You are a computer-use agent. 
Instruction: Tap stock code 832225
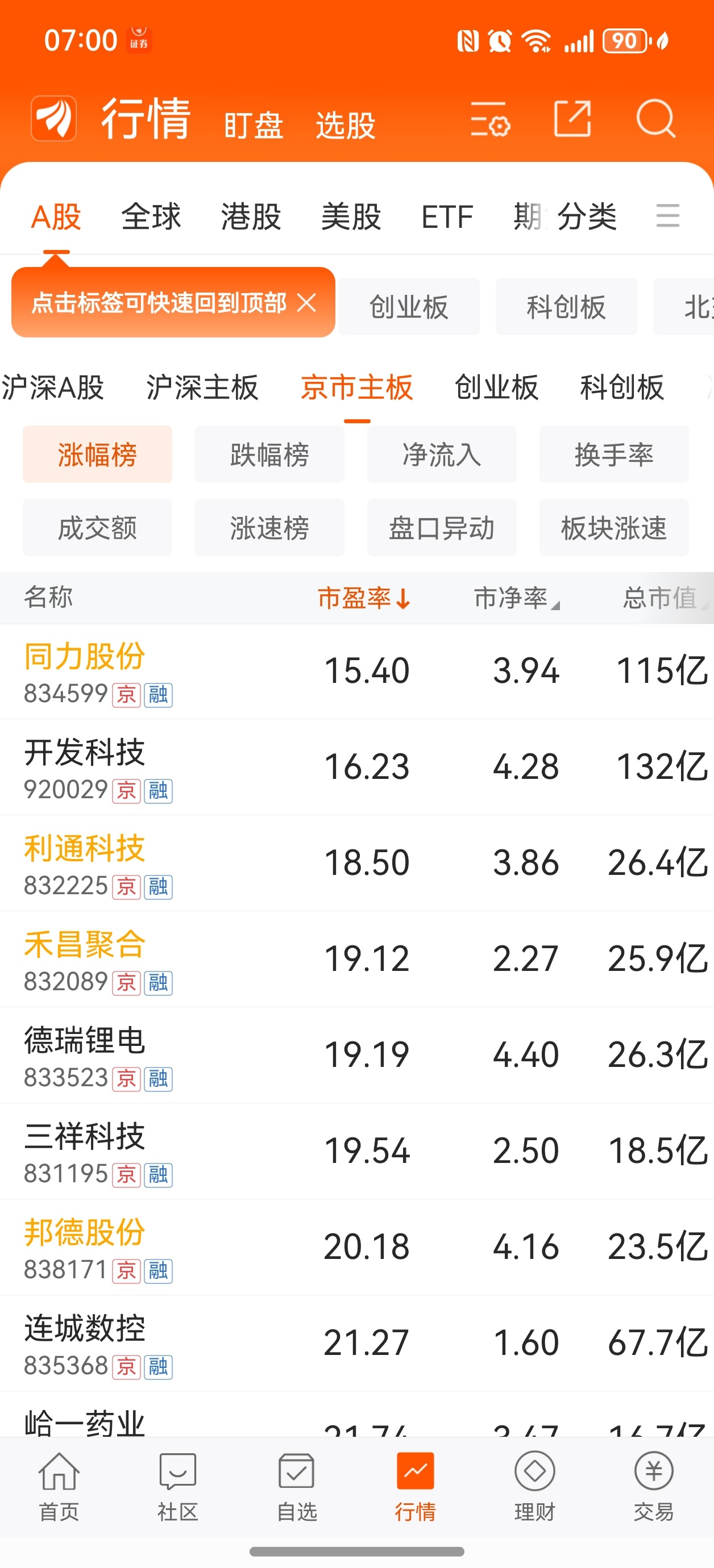click(66, 886)
